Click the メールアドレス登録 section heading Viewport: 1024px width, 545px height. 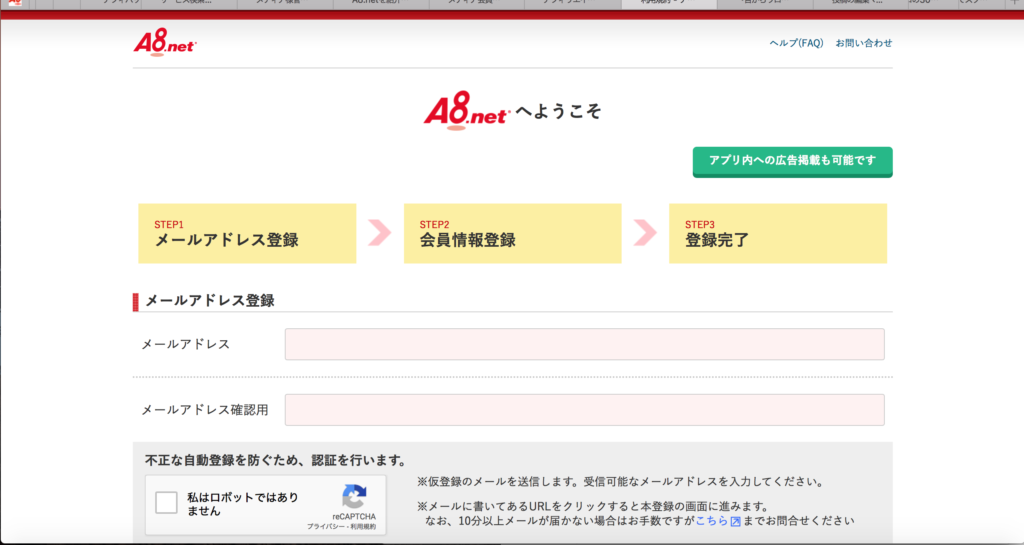tap(210, 301)
